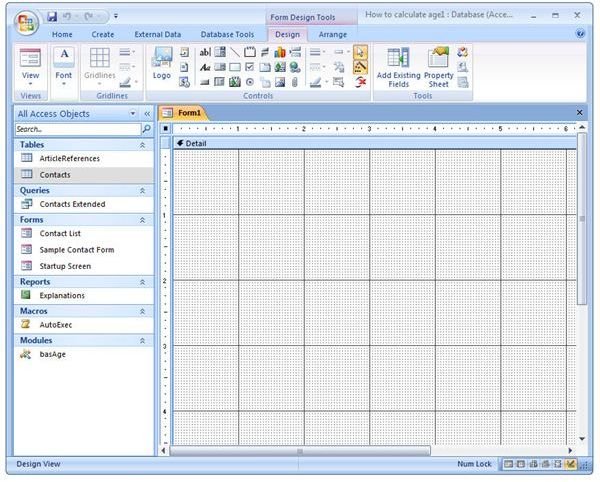Viewport: 600px width, 482px height.
Task: Open the View dropdown arrow
Action: pos(30,85)
